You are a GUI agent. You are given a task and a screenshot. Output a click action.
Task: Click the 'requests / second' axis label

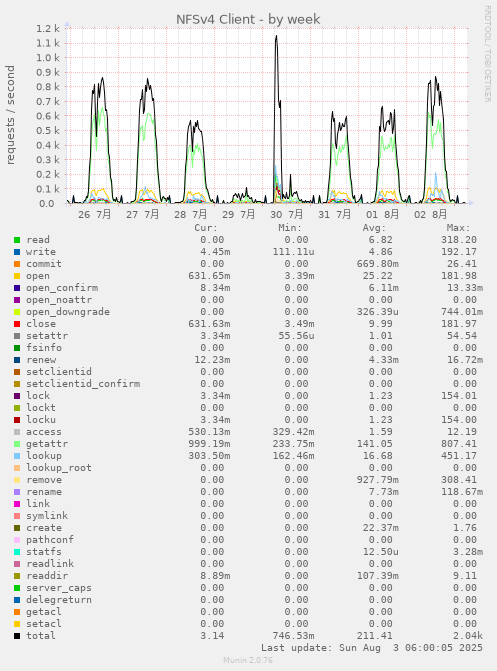pos(10,115)
